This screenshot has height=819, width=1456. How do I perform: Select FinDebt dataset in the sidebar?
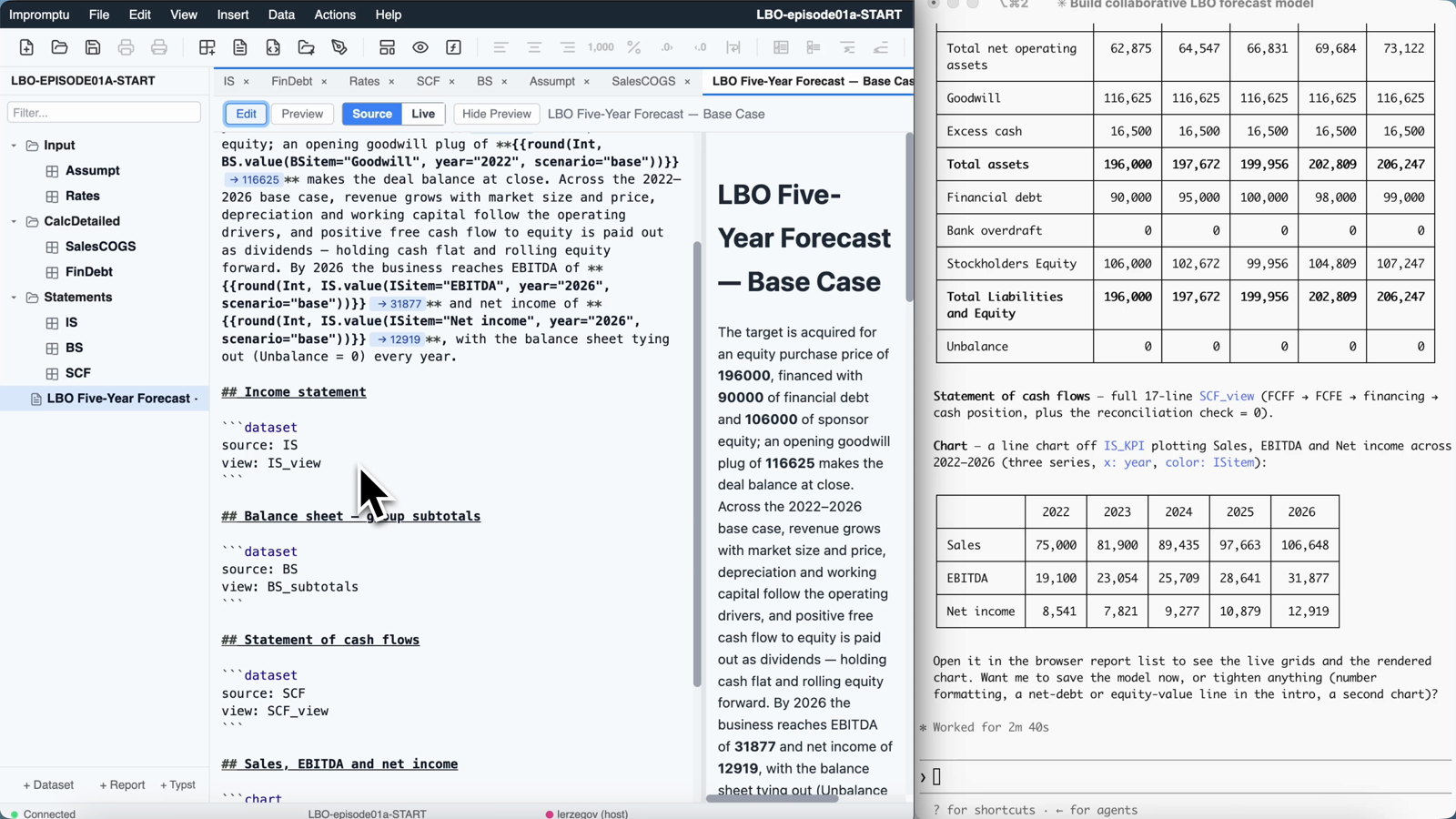click(x=88, y=271)
